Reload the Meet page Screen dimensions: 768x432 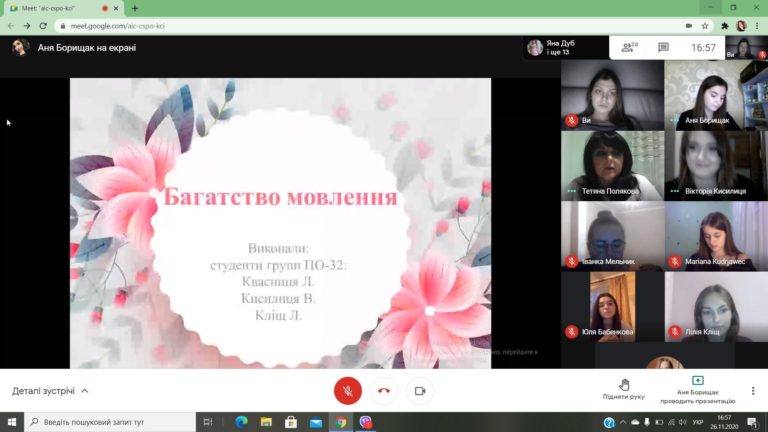(x=43, y=26)
